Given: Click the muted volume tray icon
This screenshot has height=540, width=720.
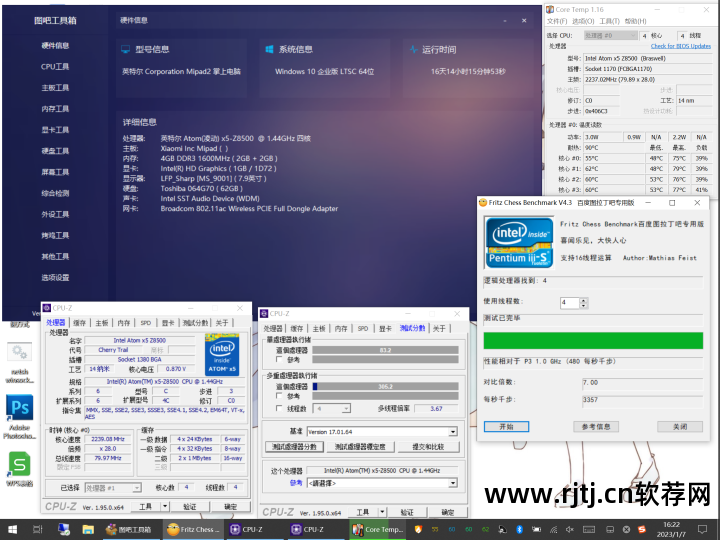Looking at the screenshot, I should [x=570, y=529].
